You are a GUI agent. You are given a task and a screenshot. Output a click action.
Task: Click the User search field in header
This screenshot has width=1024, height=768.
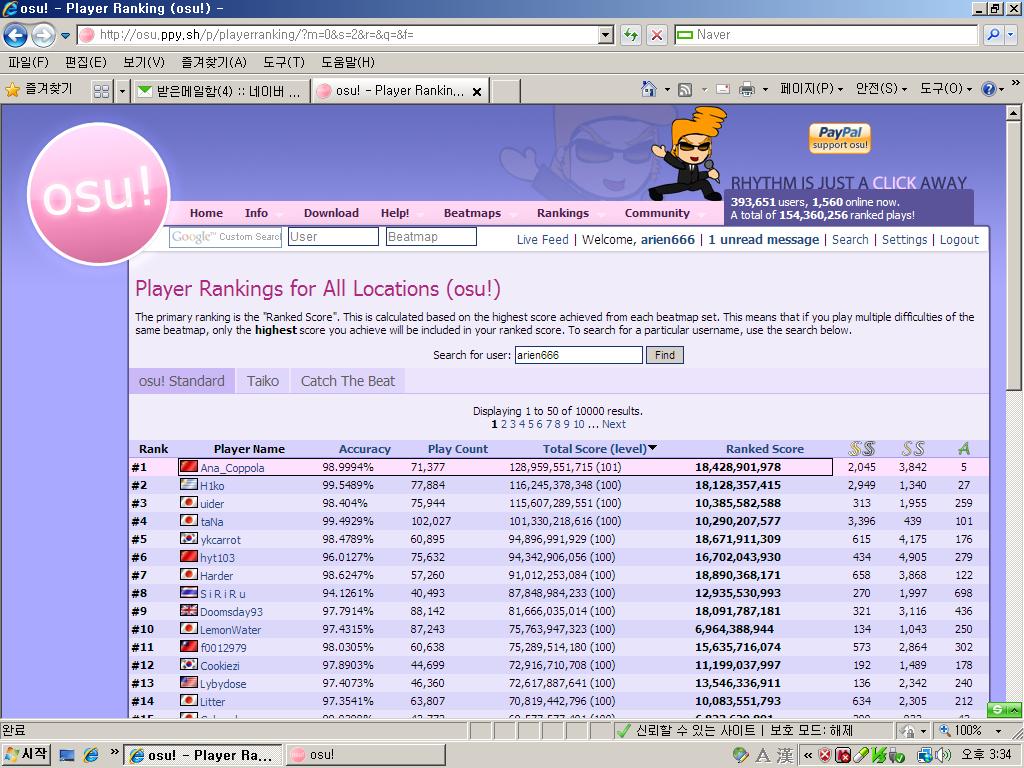333,236
